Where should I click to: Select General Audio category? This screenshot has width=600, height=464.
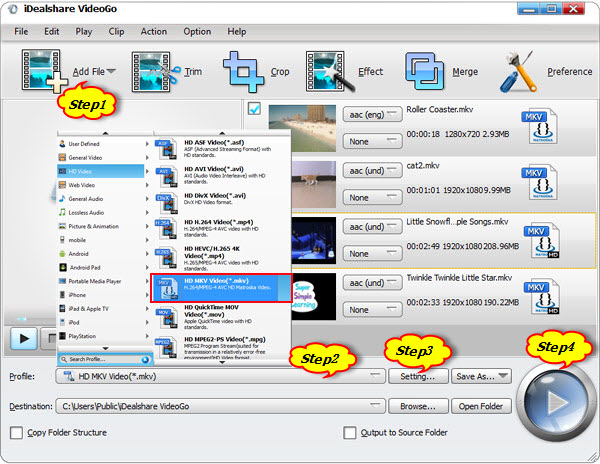click(x=103, y=199)
